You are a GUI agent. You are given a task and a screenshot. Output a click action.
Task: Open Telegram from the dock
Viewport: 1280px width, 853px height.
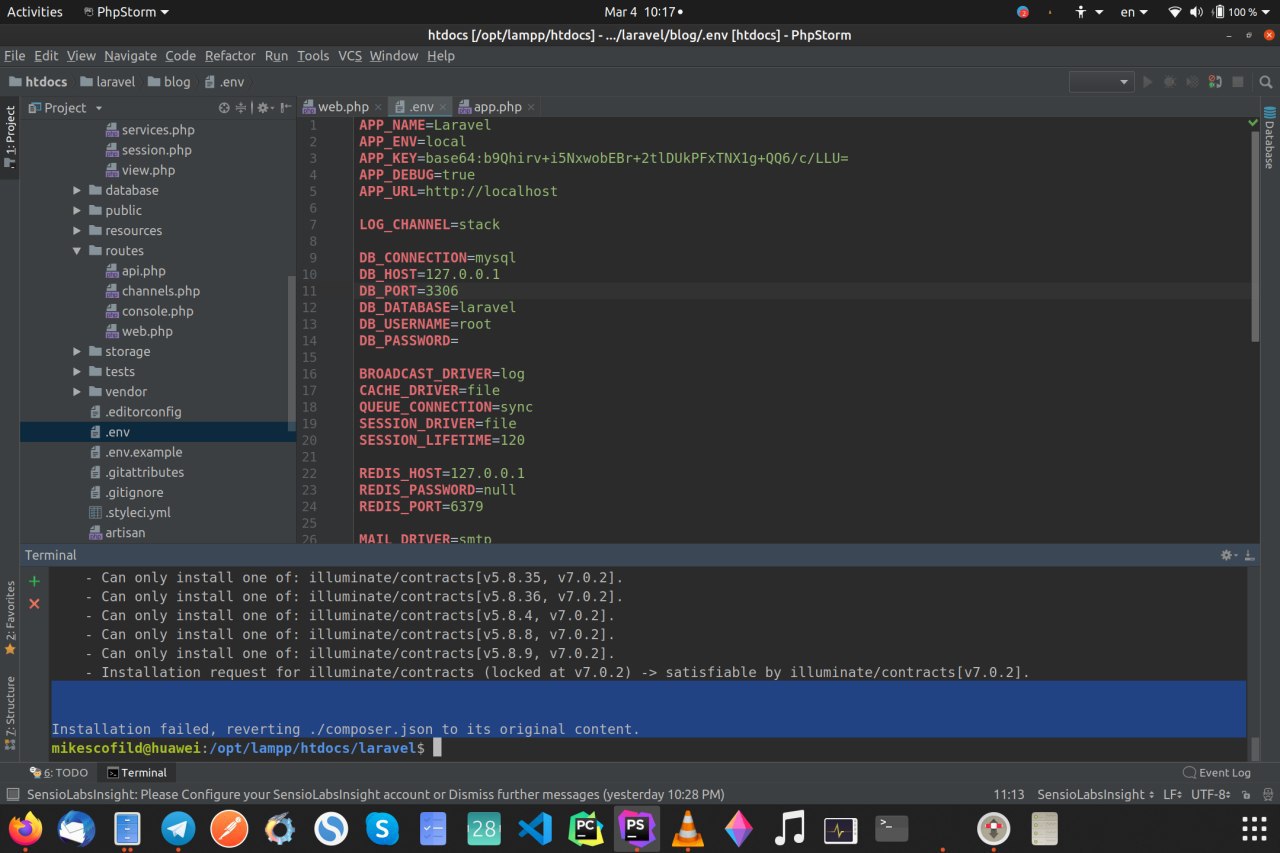pos(179,828)
